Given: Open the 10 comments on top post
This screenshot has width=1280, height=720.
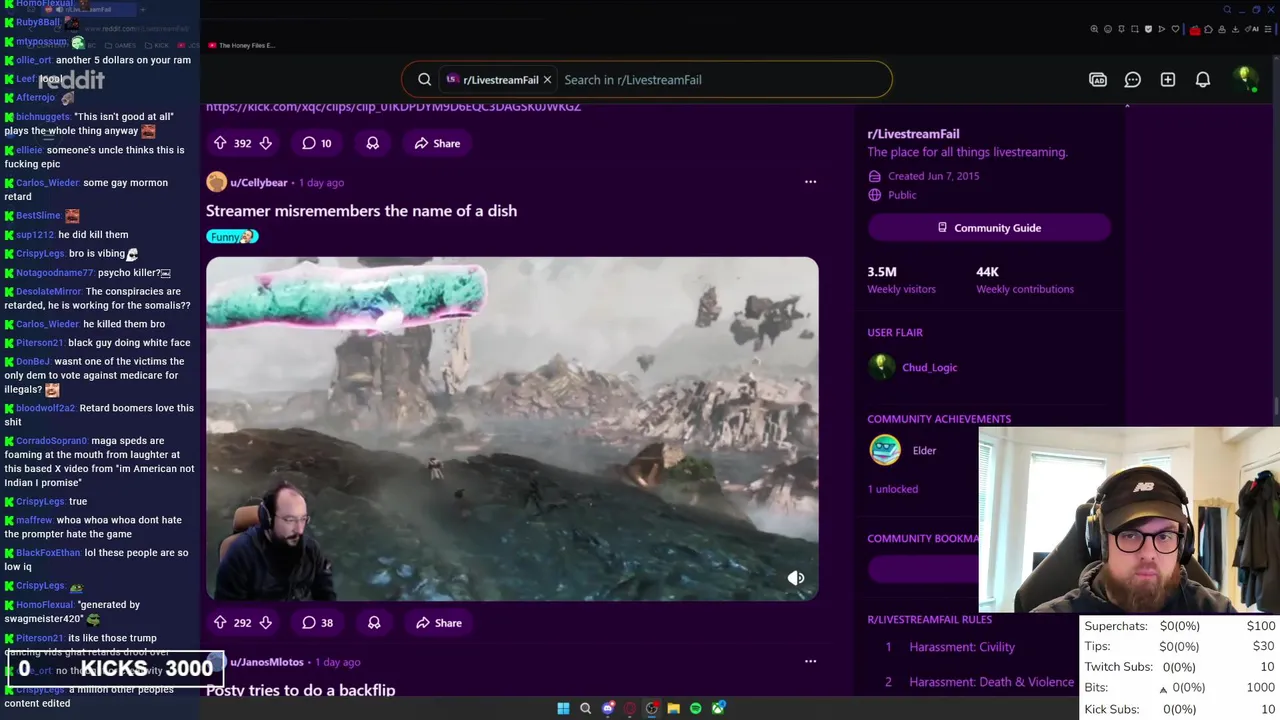Looking at the screenshot, I should (x=317, y=143).
